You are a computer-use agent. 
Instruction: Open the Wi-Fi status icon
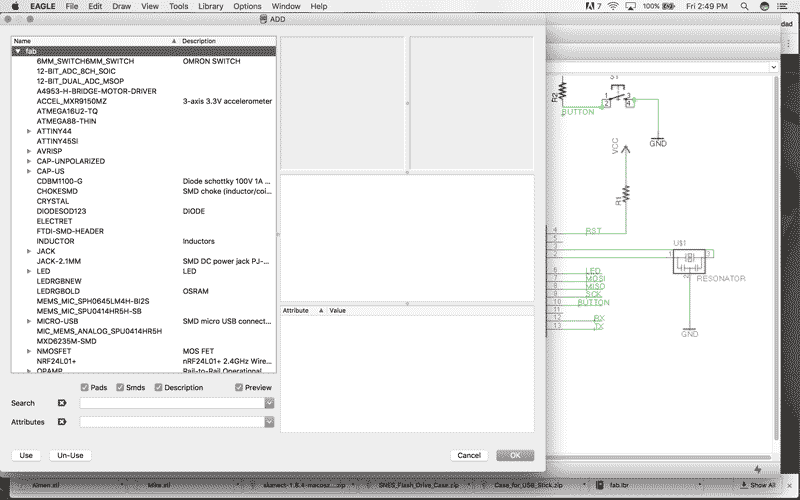[613, 6]
